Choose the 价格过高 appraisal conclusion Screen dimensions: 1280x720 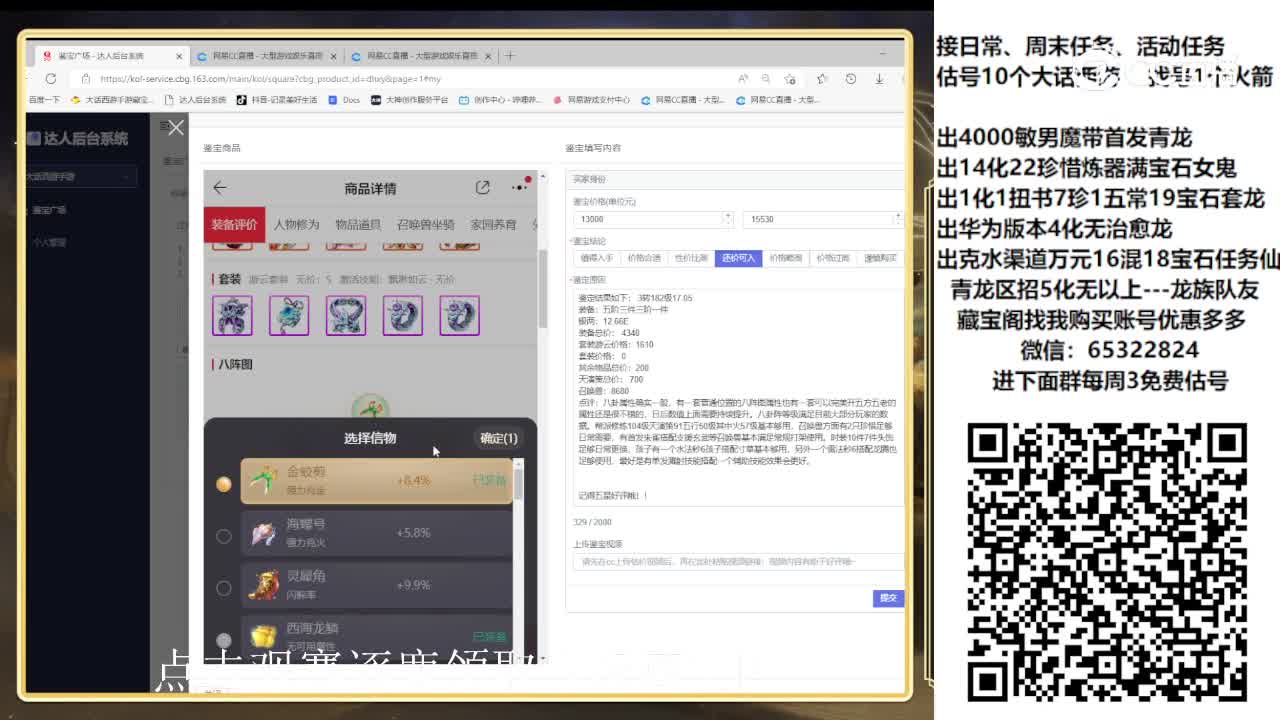click(x=832, y=258)
